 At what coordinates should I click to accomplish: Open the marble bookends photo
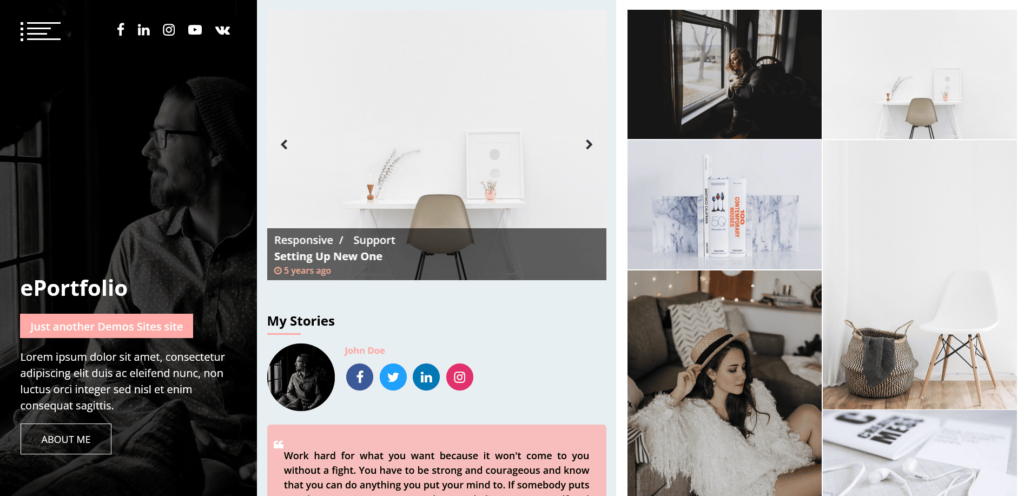pyautogui.click(x=724, y=205)
